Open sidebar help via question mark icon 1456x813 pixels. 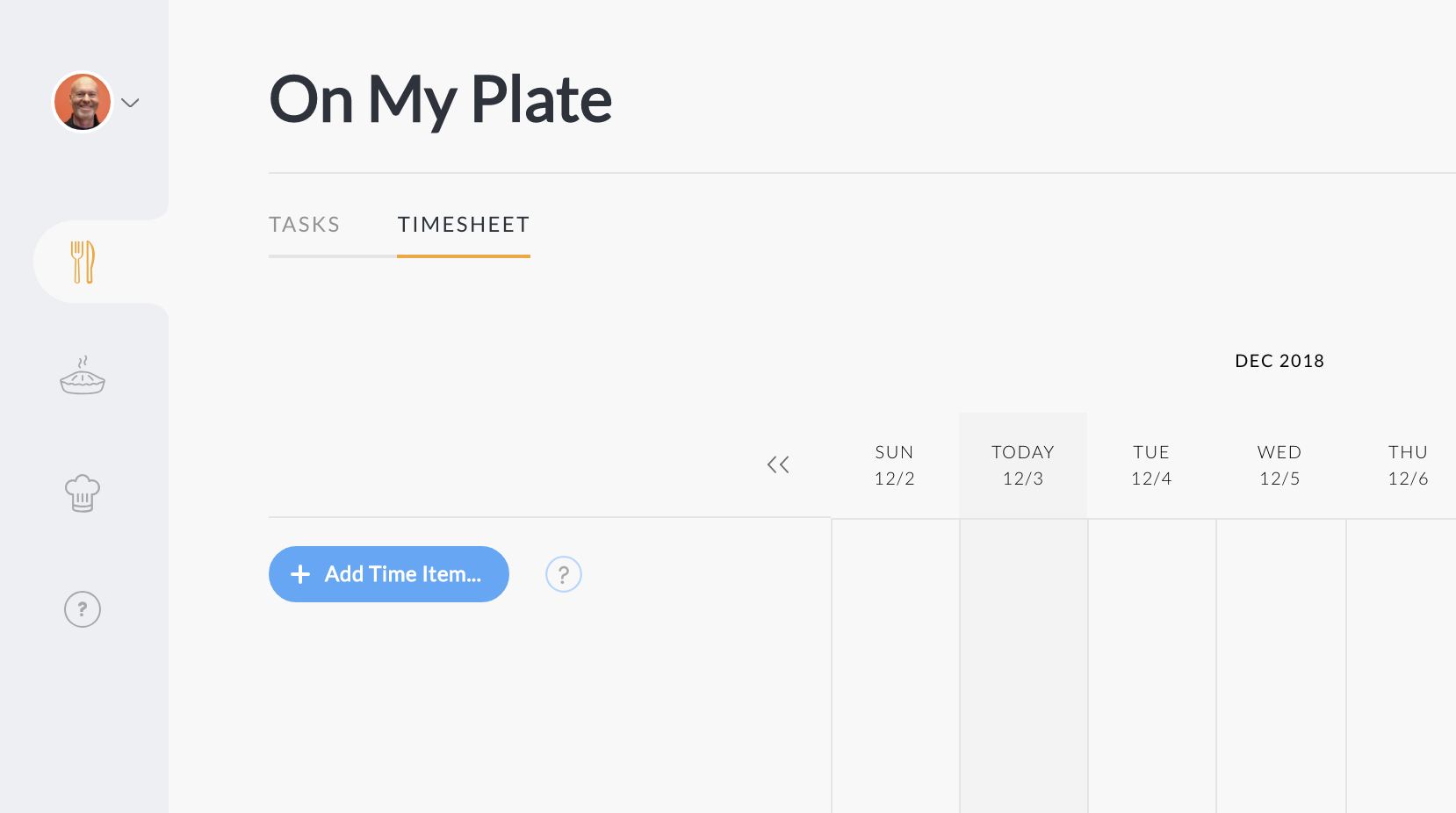point(82,608)
